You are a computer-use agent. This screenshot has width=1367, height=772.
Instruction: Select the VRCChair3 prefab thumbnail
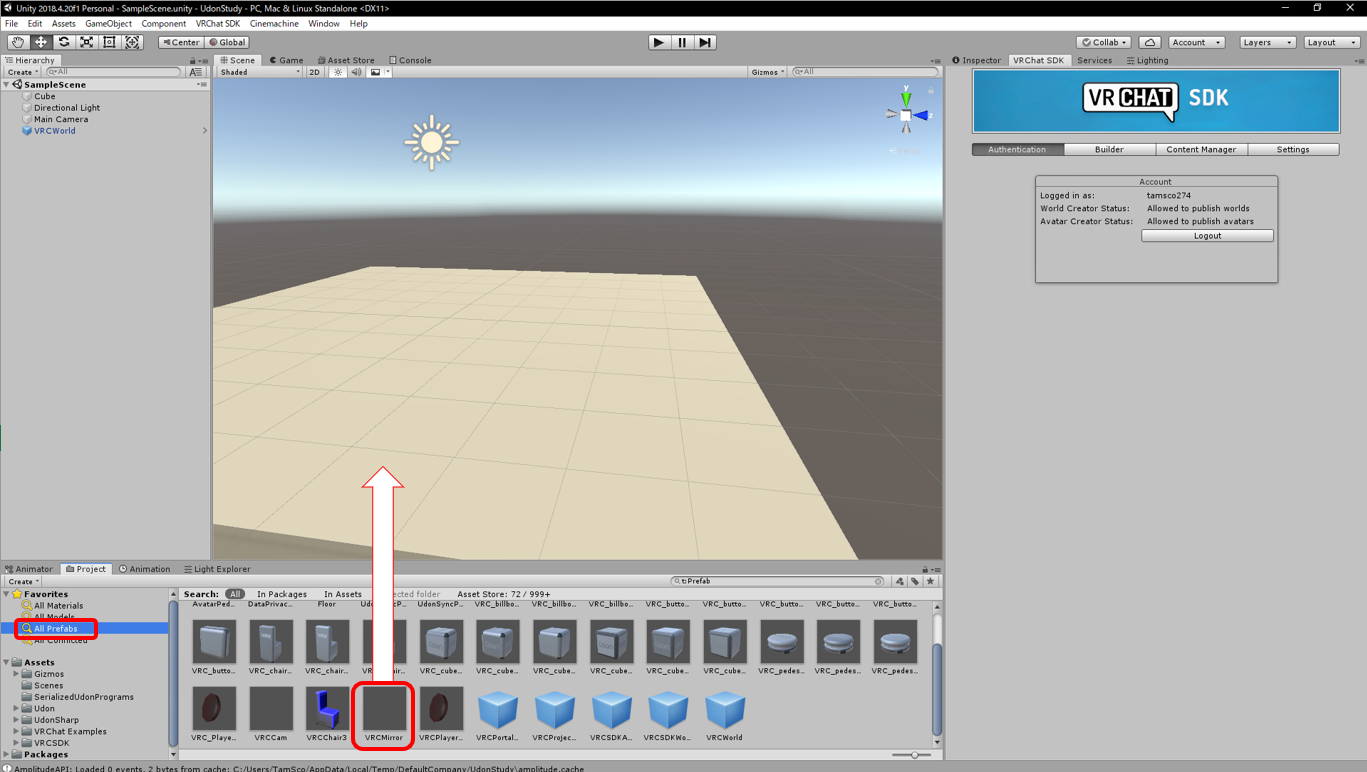[327, 708]
